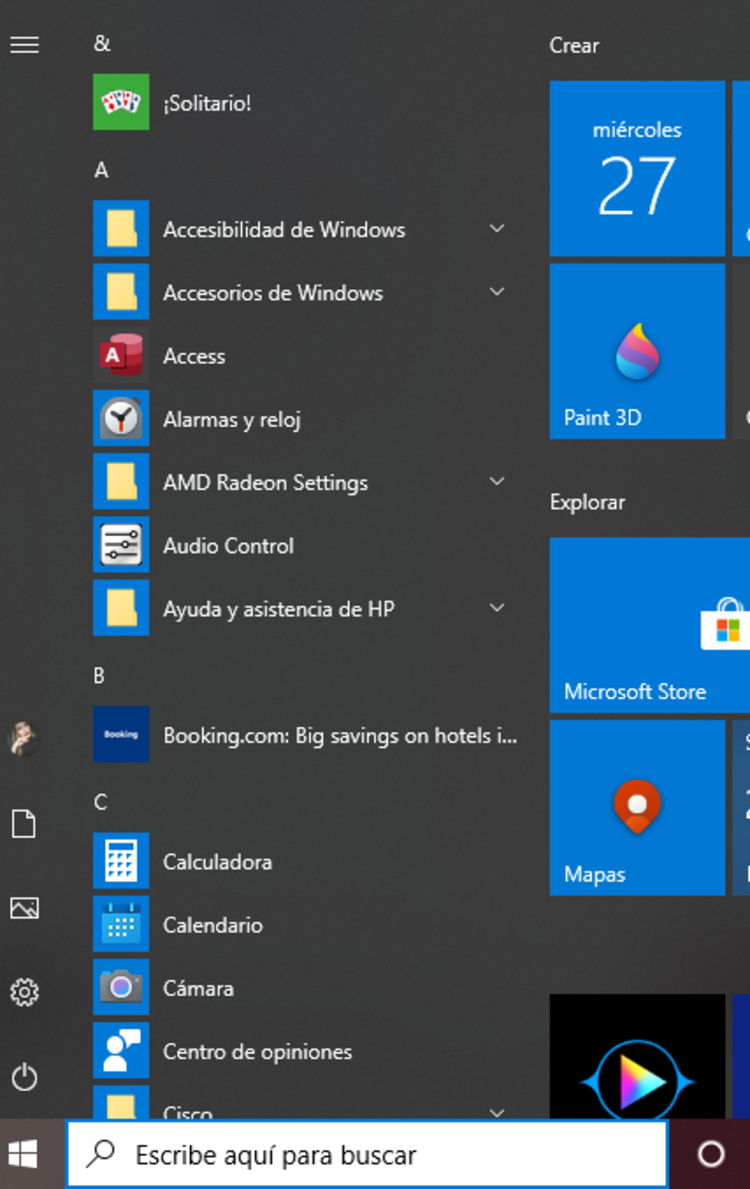Select the Cámara label
The image size is (750, 1189).
point(199,988)
